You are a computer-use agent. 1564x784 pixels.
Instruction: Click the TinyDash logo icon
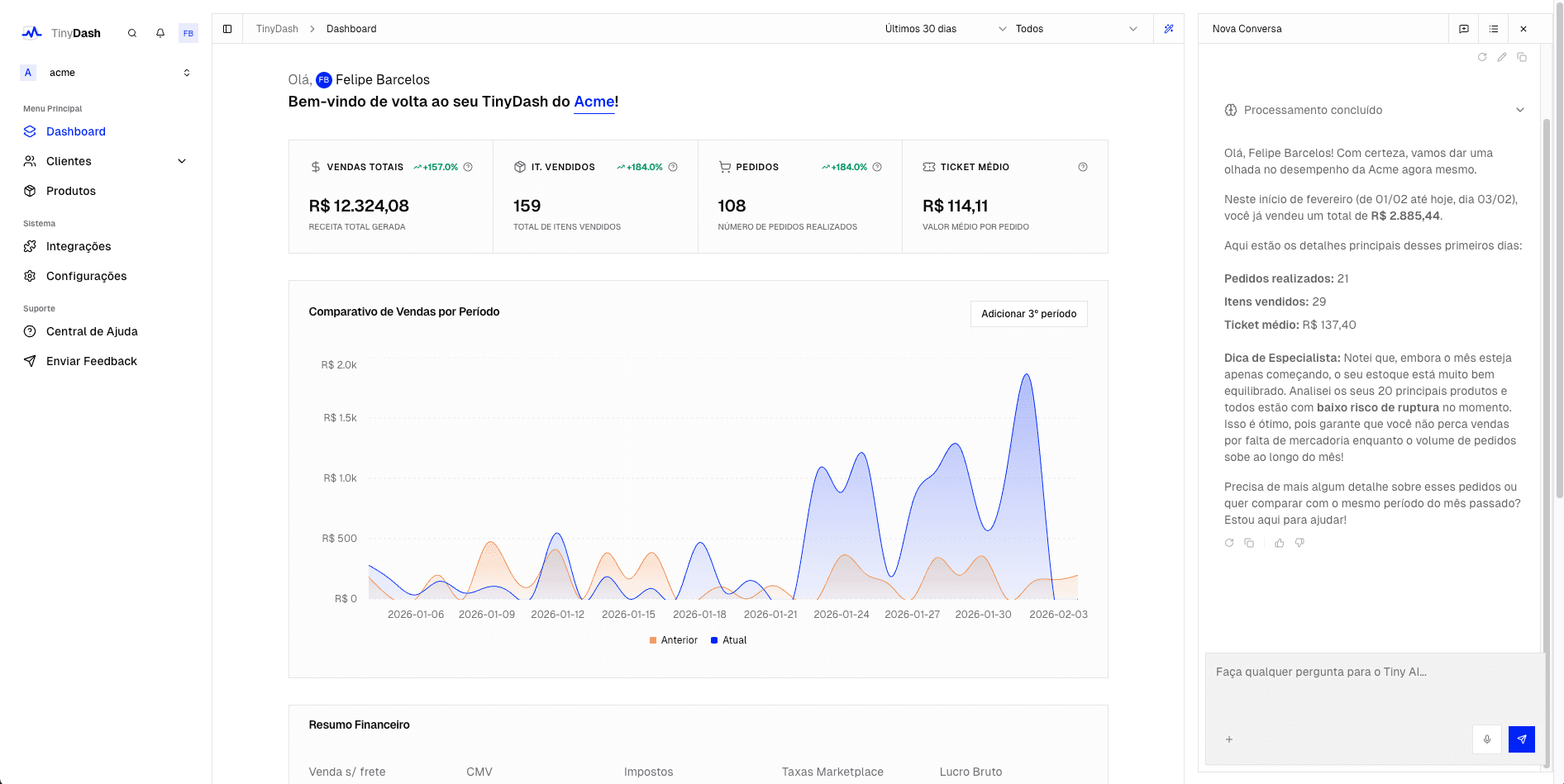(31, 33)
